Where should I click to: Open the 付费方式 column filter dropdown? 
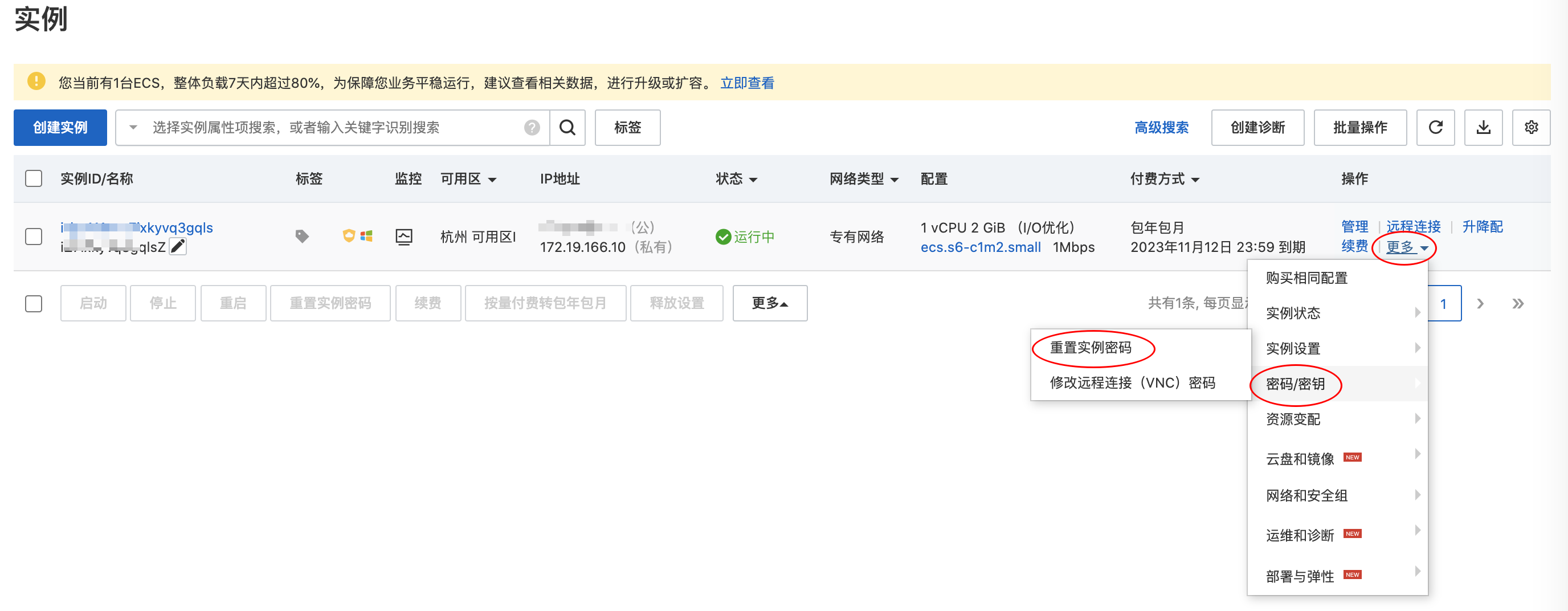coord(1195,180)
